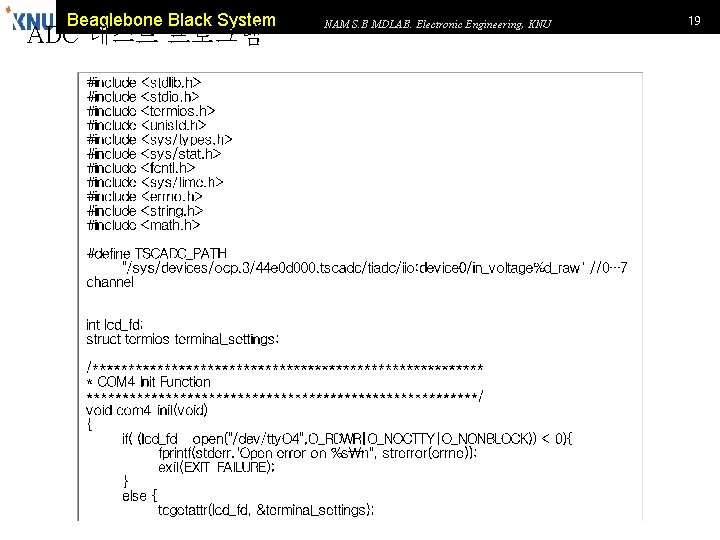Click the 'exit(EXIT_FAILURE);' line

click(216, 467)
